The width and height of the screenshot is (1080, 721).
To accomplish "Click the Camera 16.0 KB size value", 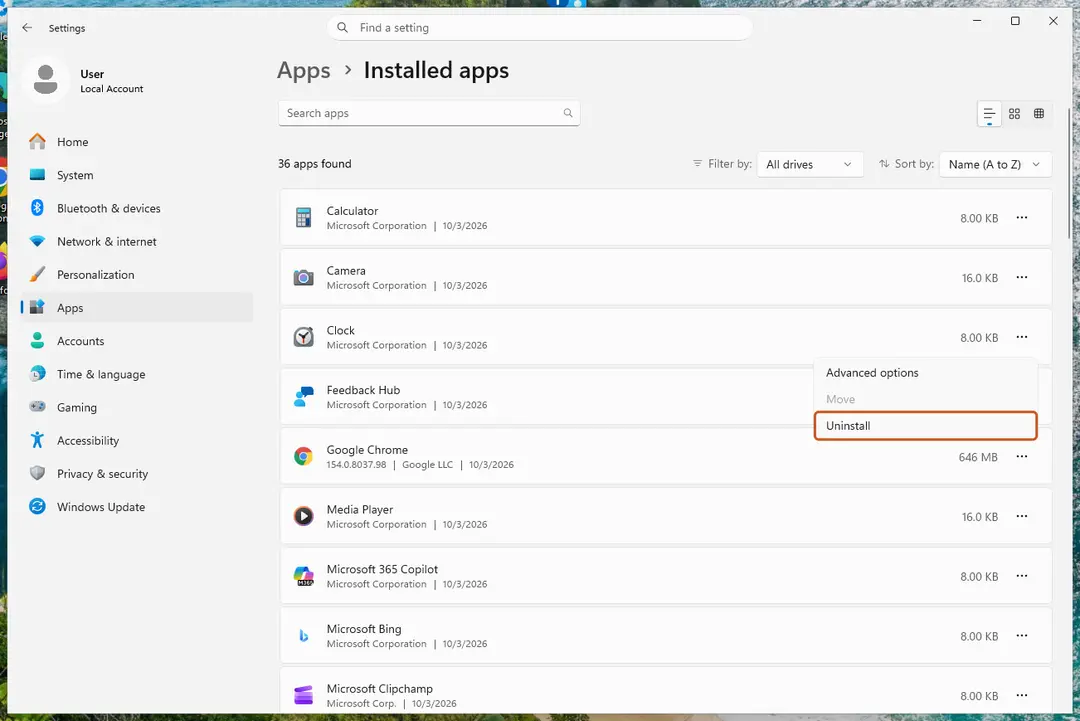I will [x=979, y=278].
